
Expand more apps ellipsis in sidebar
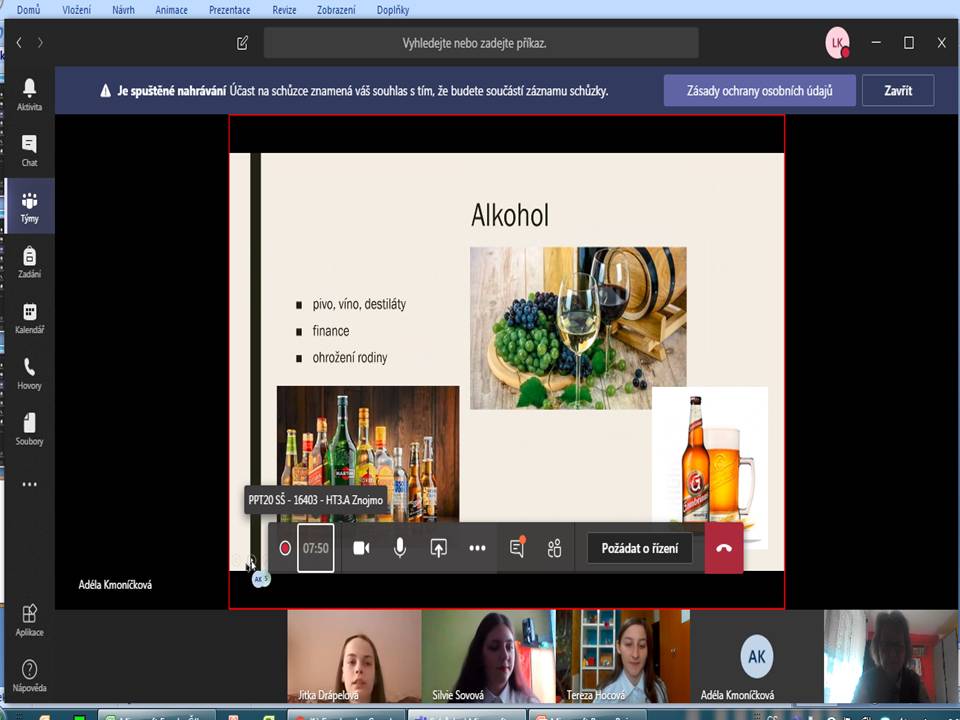29,484
